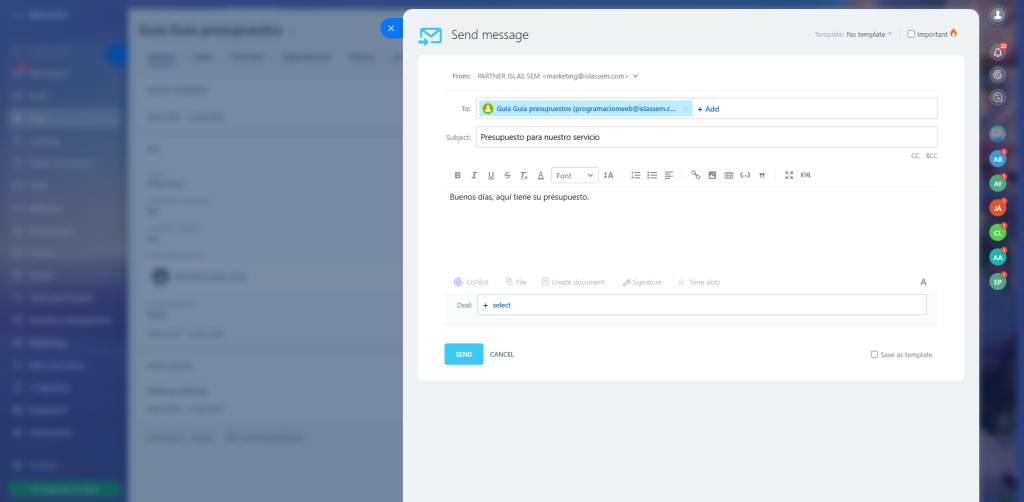Insert a hyperlink into the message

tap(696, 175)
